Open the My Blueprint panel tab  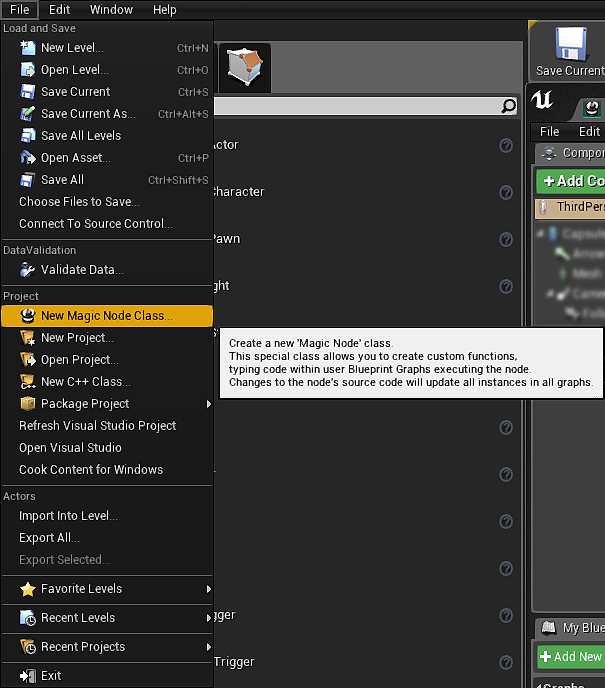(x=572, y=628)
